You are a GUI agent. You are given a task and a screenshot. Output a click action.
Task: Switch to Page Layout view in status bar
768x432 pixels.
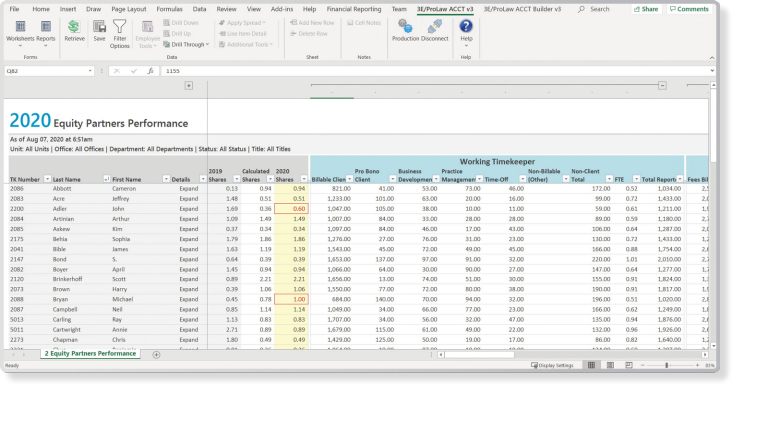coord(610,365)
